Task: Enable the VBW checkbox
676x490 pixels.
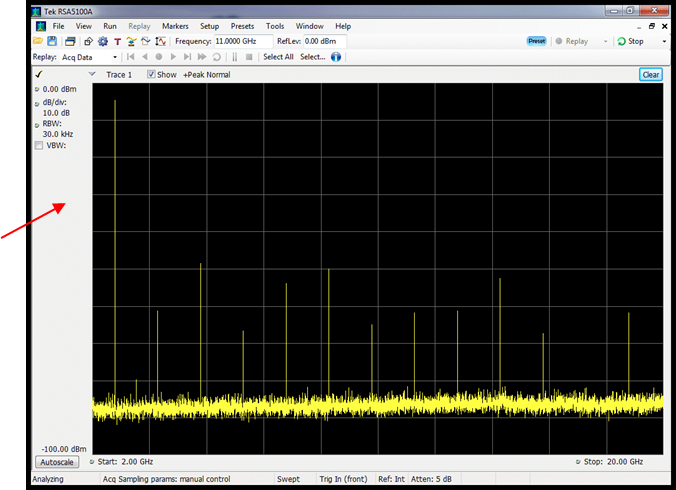Action: click(39, 146)
